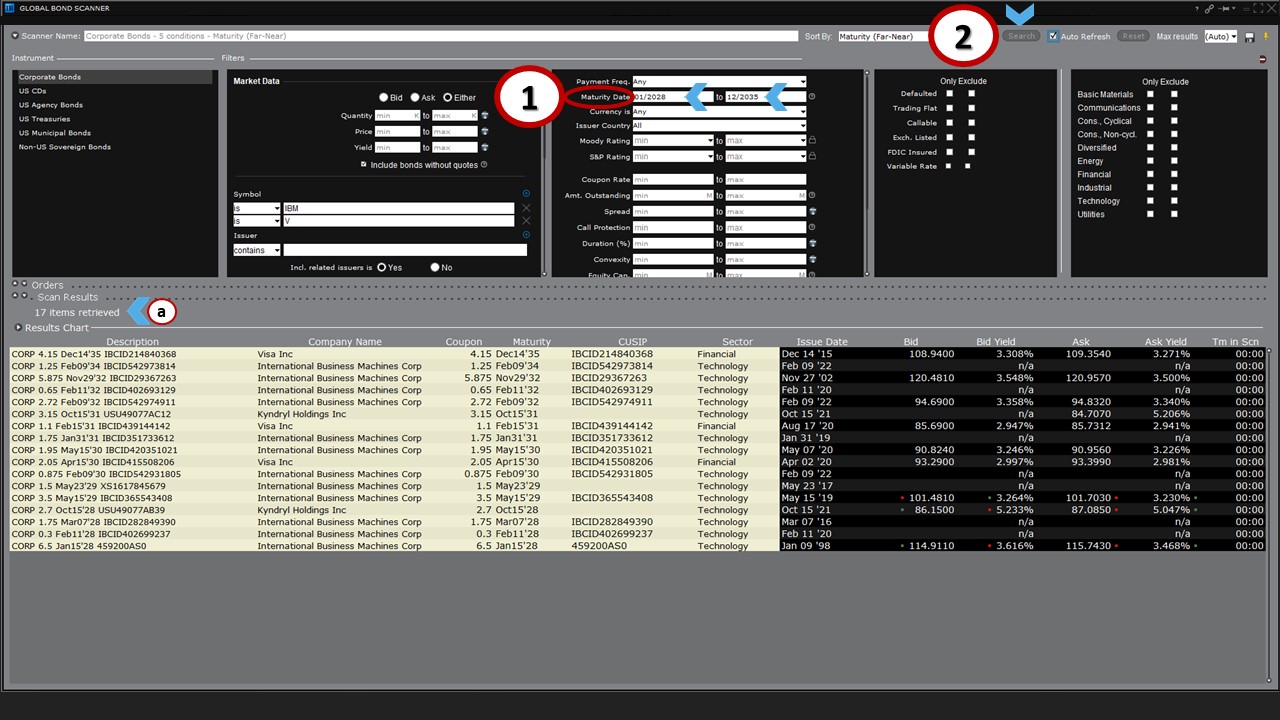
Task: Remove the IBM symbol row with its X
Action: 526,208
